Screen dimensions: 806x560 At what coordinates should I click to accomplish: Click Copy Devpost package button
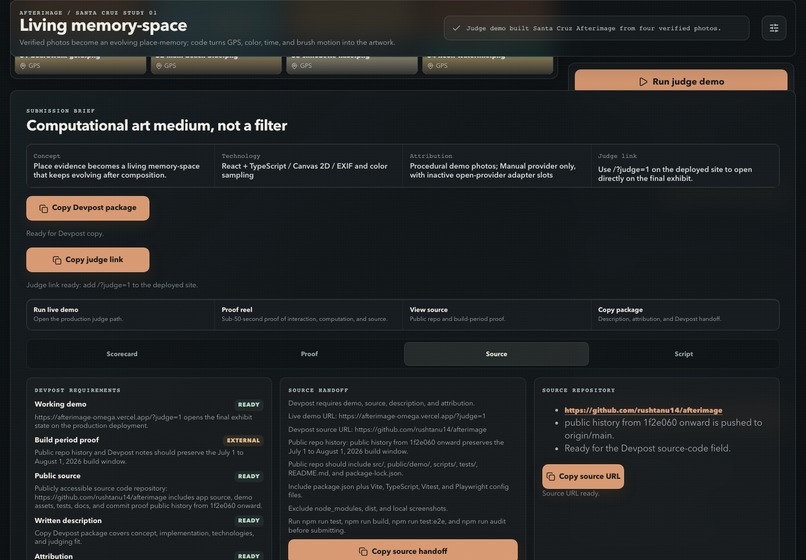tap(88, 208)
